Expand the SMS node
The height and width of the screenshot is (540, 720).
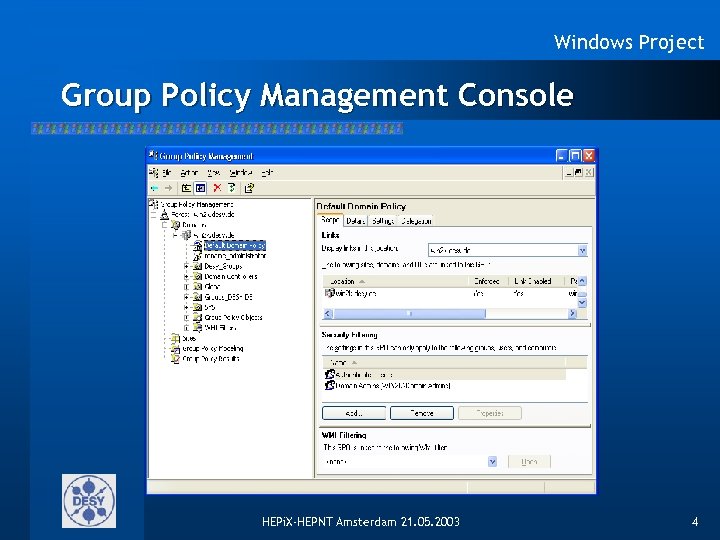pos(186,307)
